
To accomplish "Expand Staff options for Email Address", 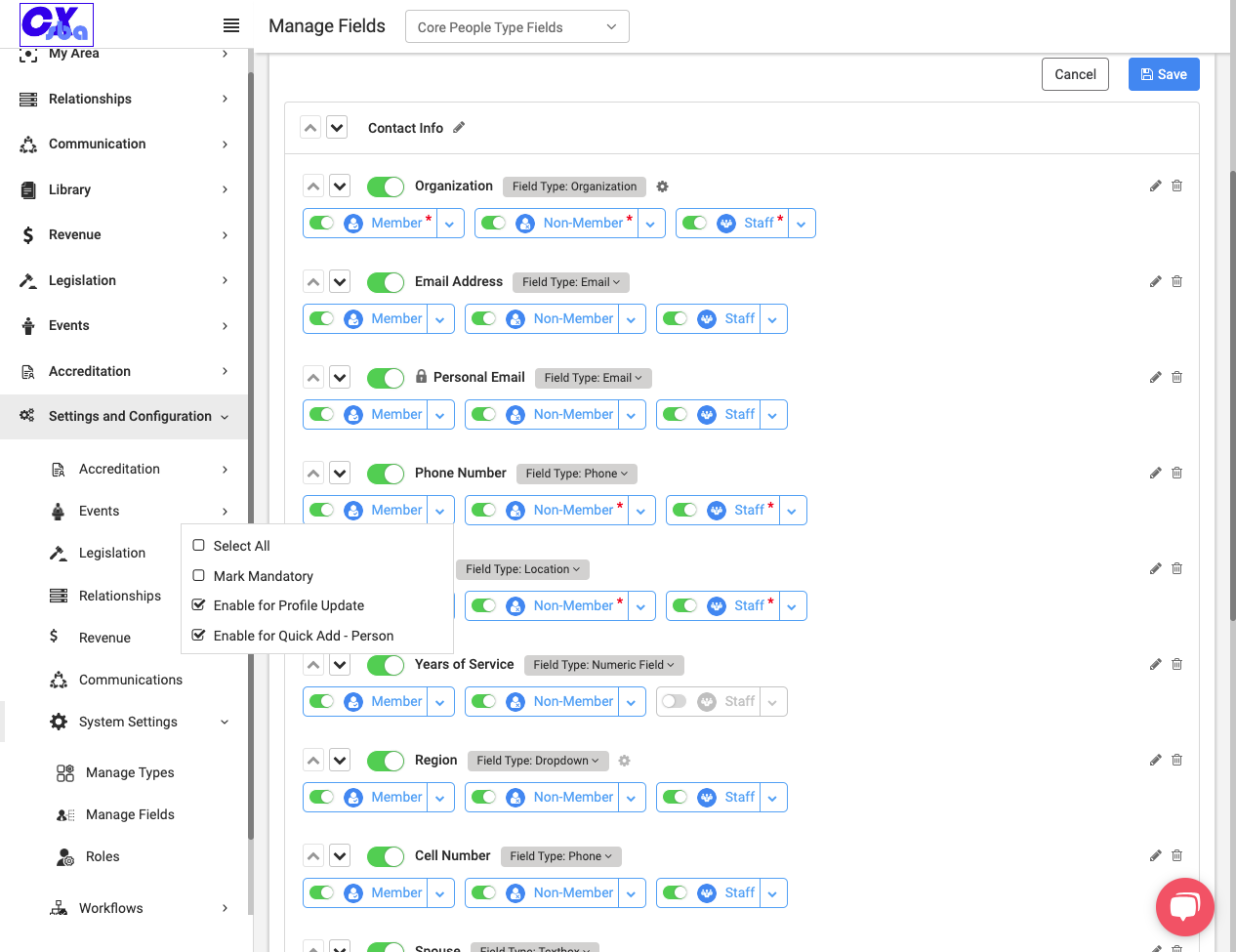I will click(x=773, y=319).
